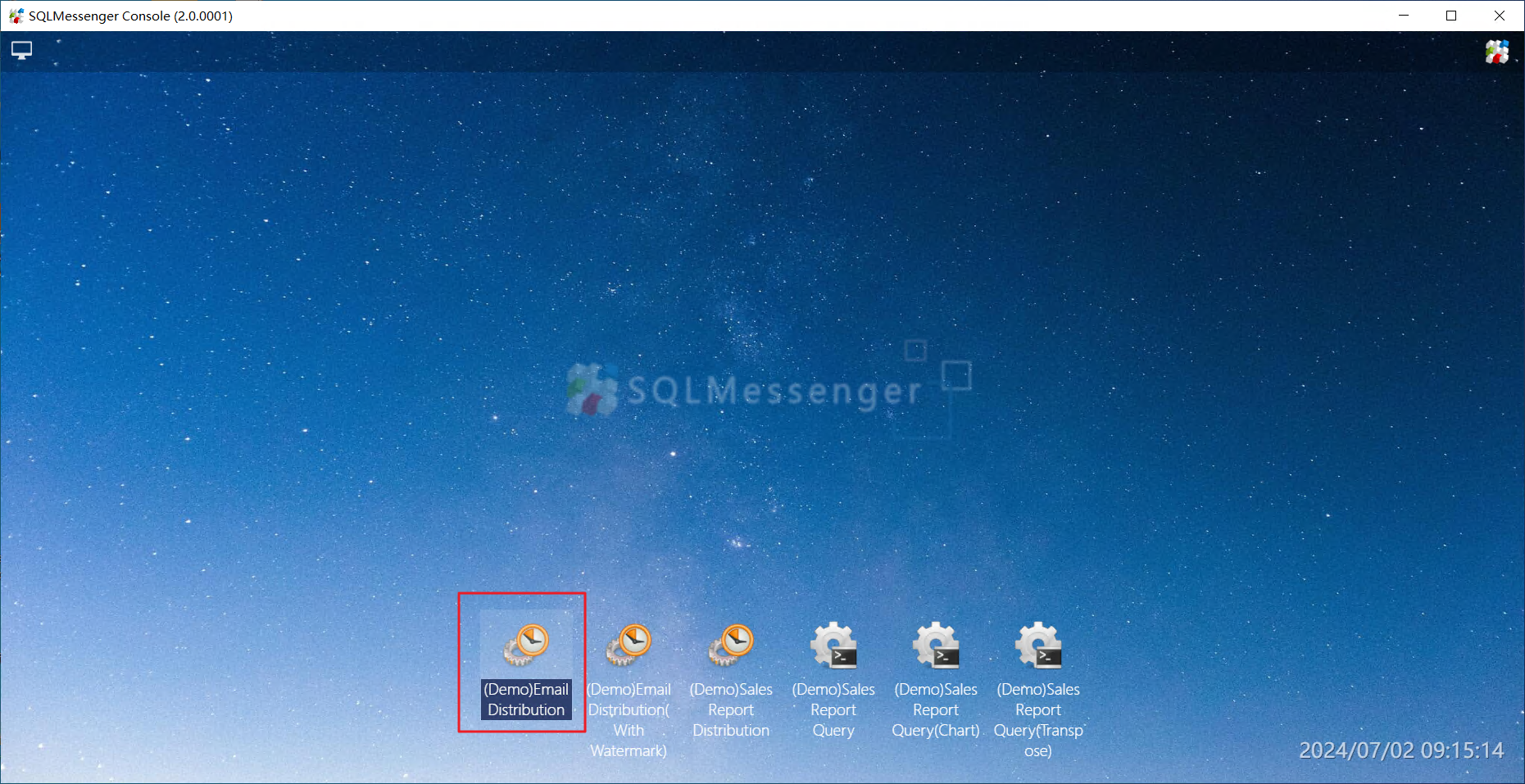Select (Demo)Sales Report Query(Transpose) icon
Viewport: 1525px width, 784px height.
tap(1038, 645)
